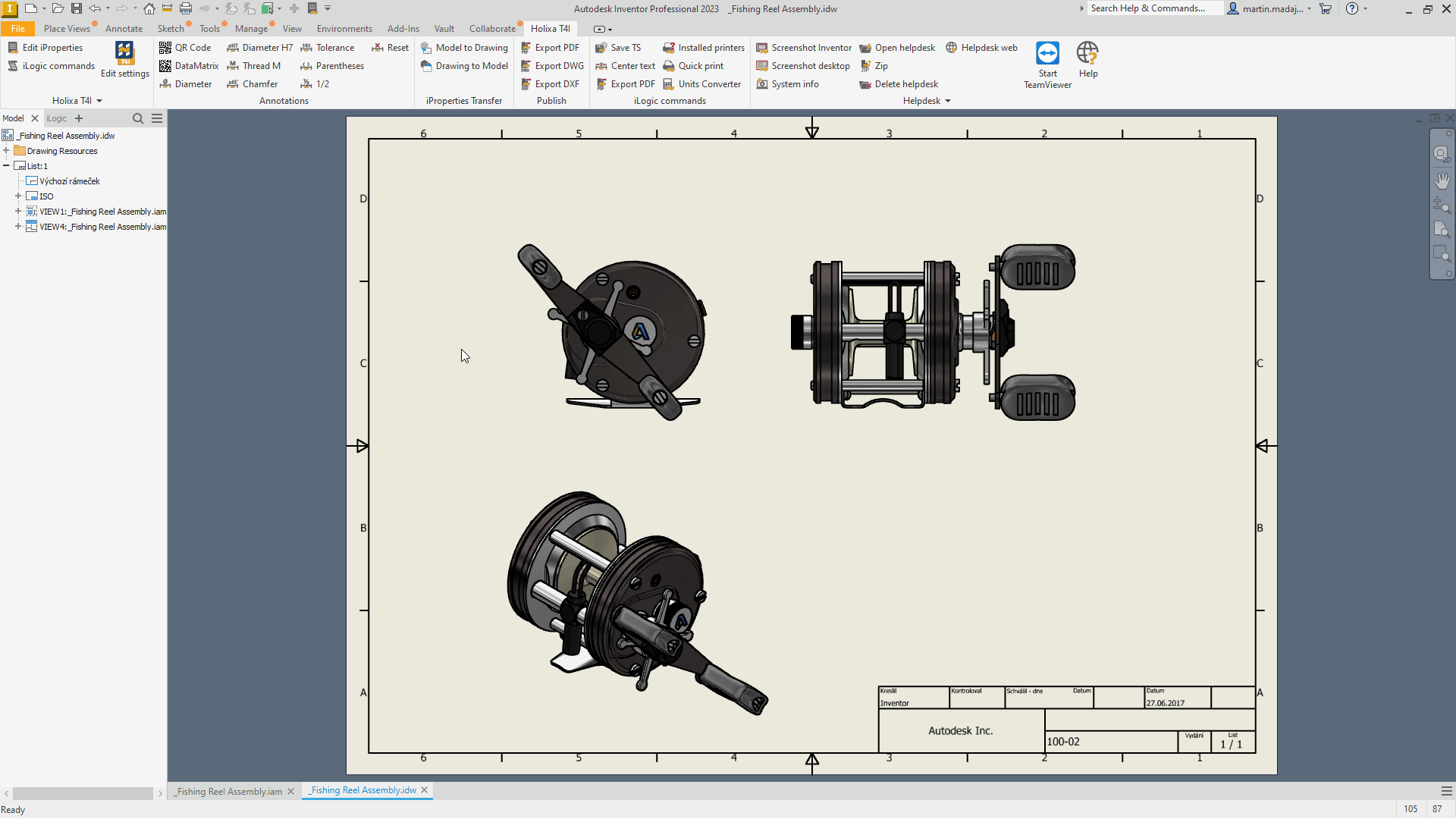Open Edit settings T4I icon
Image resolution: width=1456 pixels, height=819 pixels.
point(124,53)
